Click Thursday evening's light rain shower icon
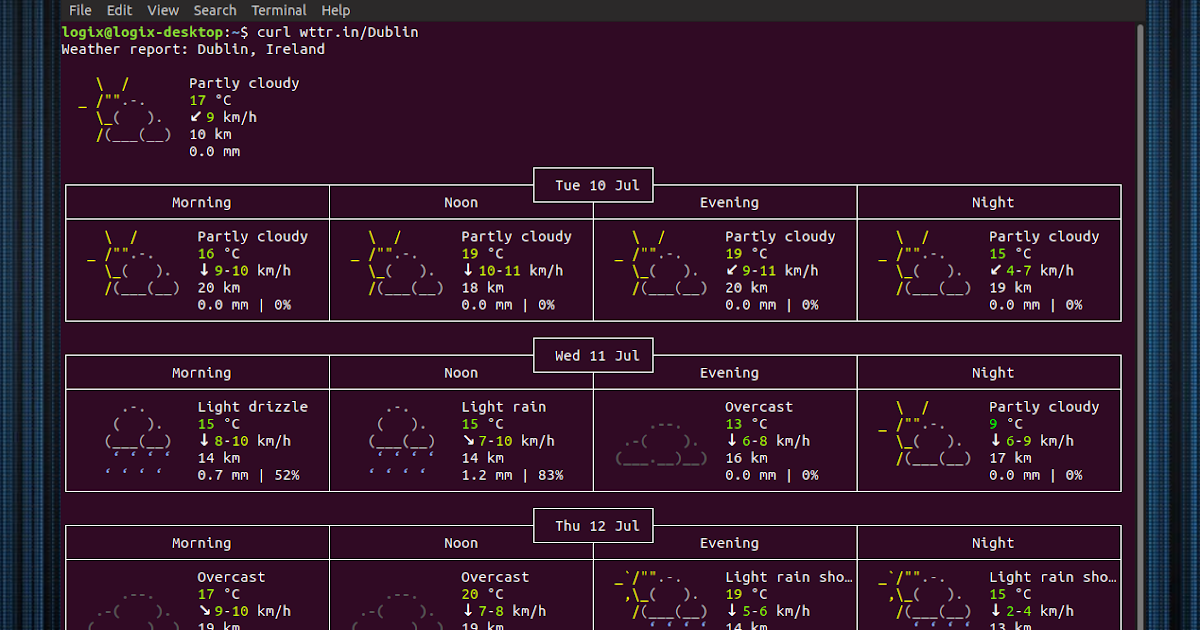The width and height of the screenshot is (1200, 630). [660, 597]
